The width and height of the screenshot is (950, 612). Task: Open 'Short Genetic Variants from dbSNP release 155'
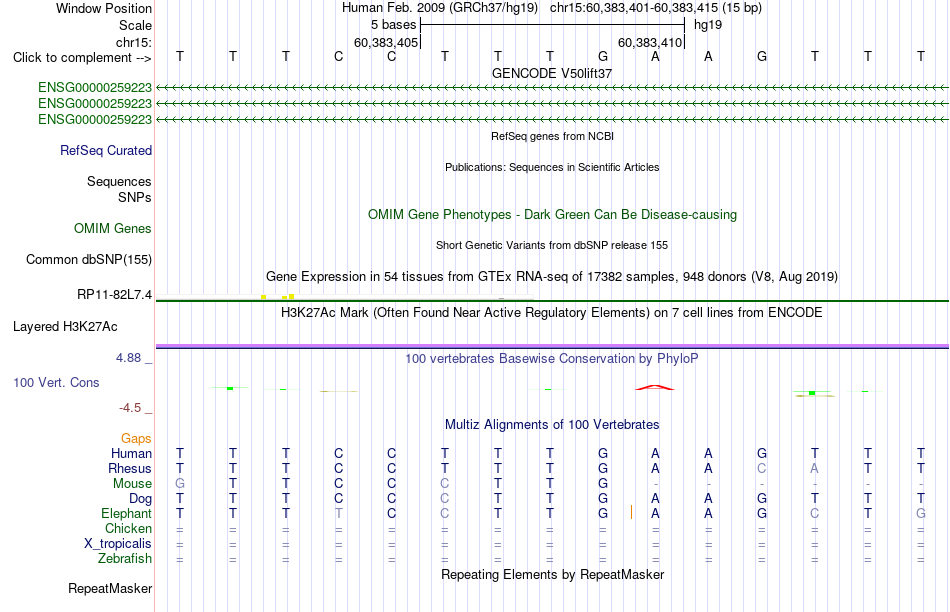pyautogui.click(x=552, y=245)
